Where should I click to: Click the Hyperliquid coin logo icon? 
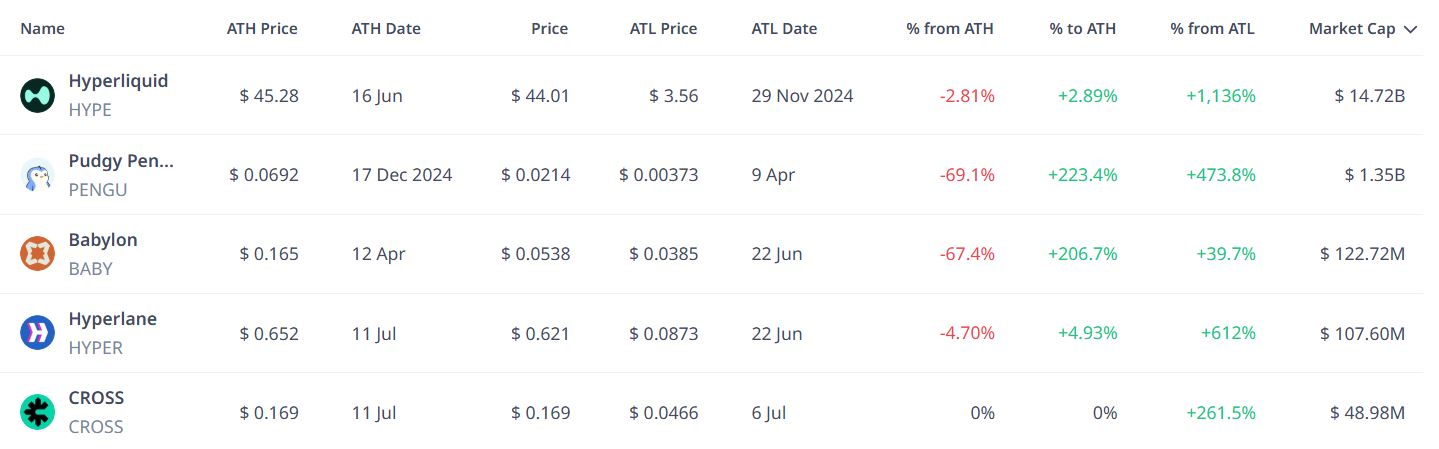click(x=37, y=96)
